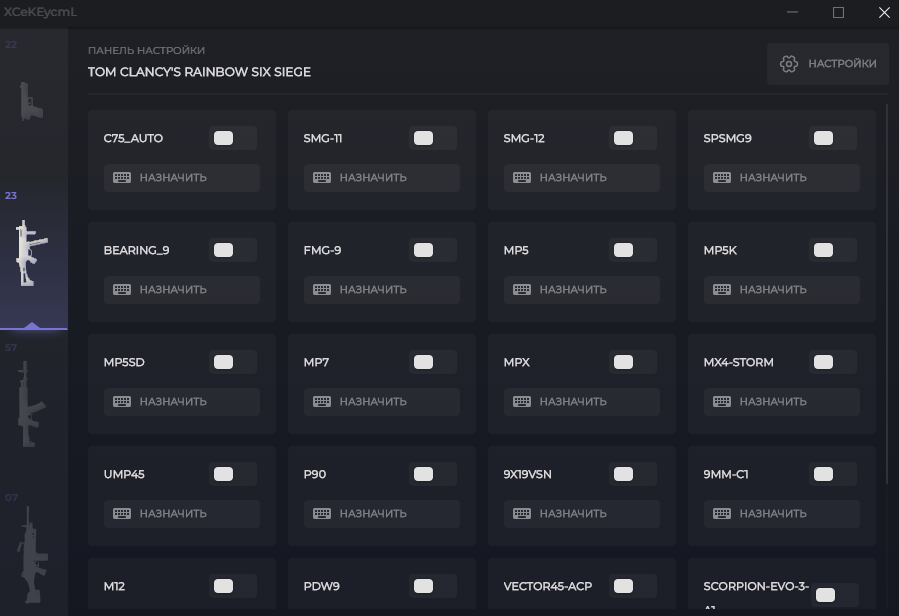
Task: Open the rifle category icon numbered 57
Action: click(x=32, y=404)
